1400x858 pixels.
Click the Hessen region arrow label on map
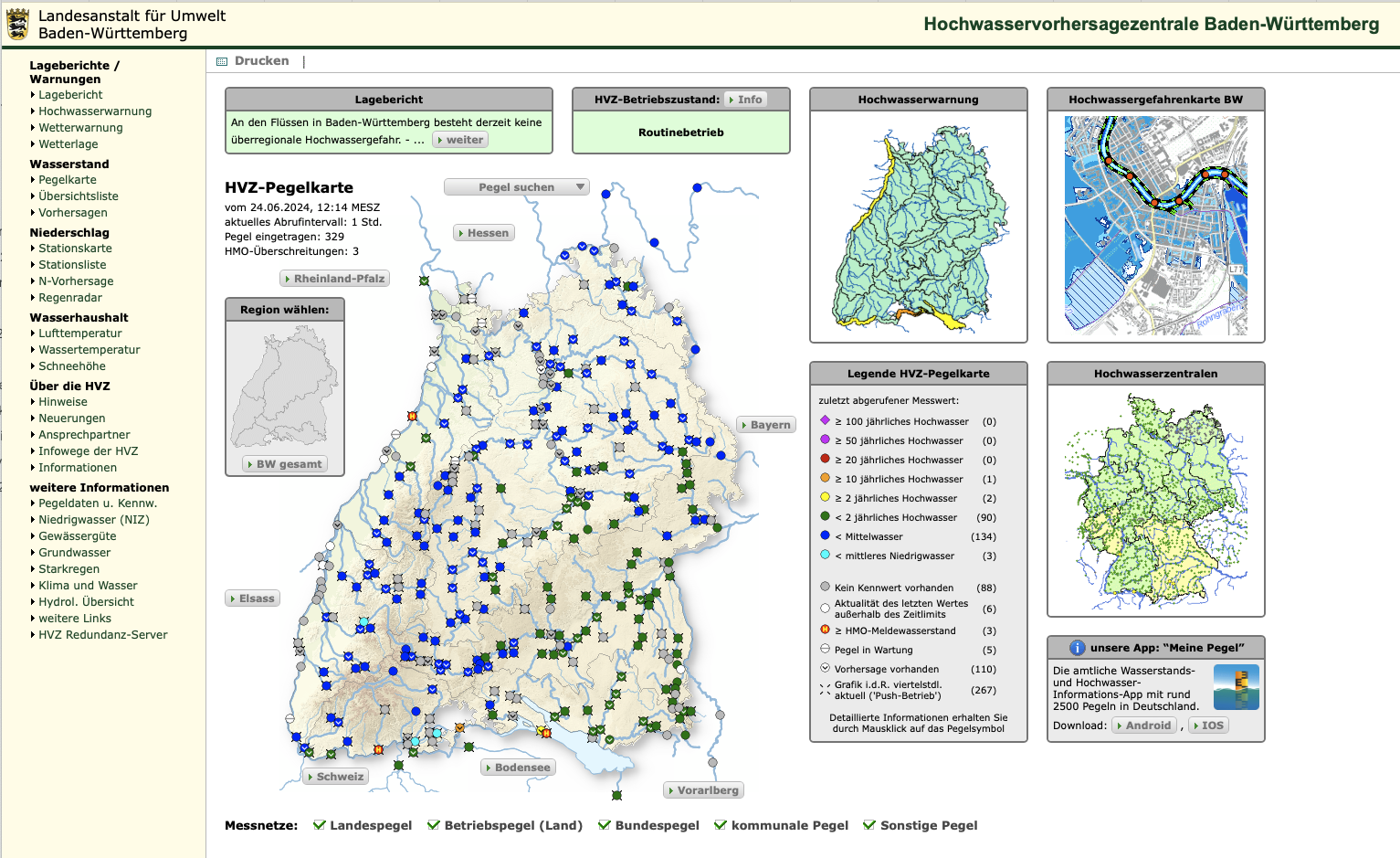coord(484,233)
